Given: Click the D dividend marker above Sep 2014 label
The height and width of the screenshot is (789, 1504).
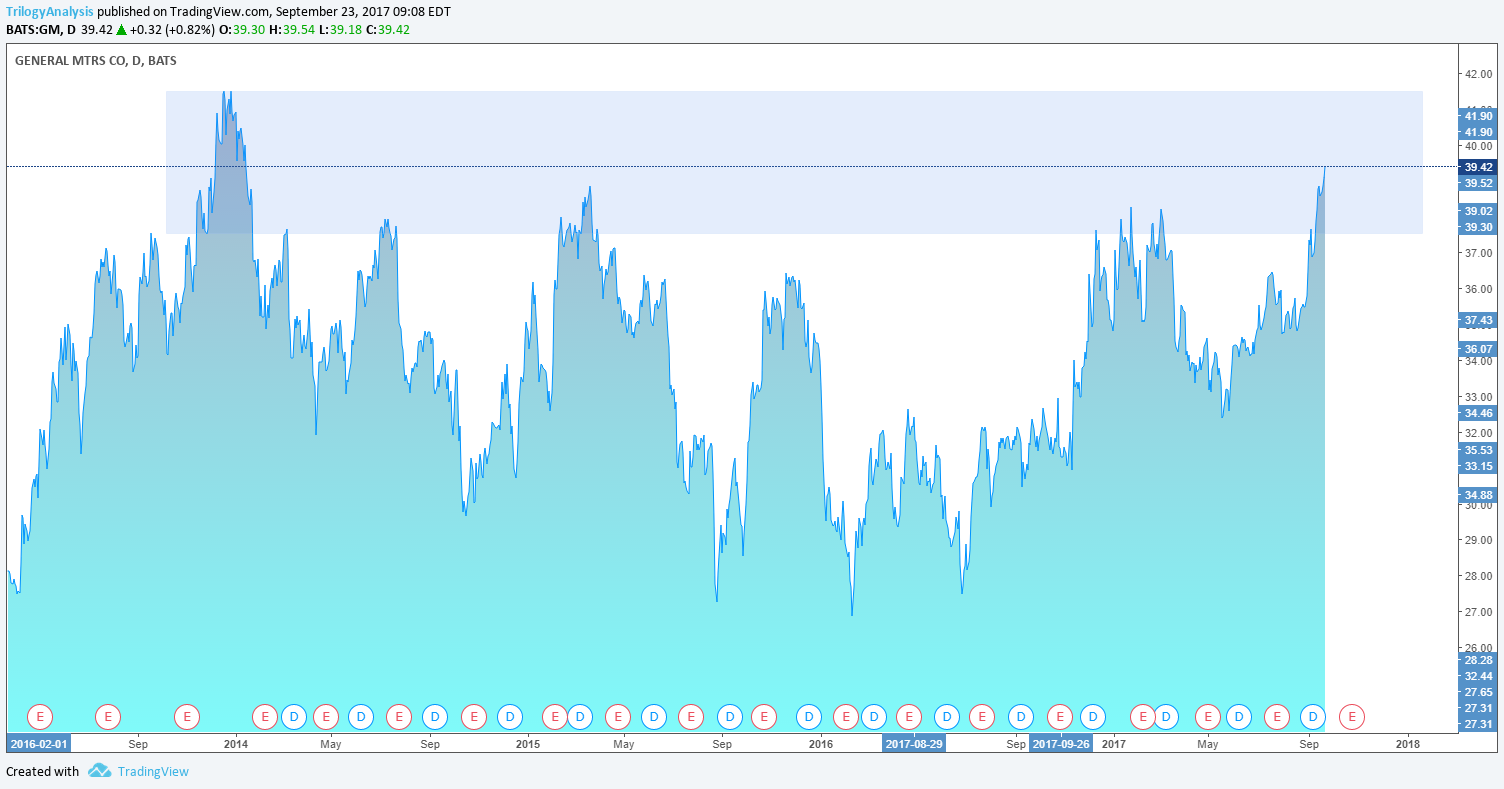Looking at the screenshot, I should (435, 716).
